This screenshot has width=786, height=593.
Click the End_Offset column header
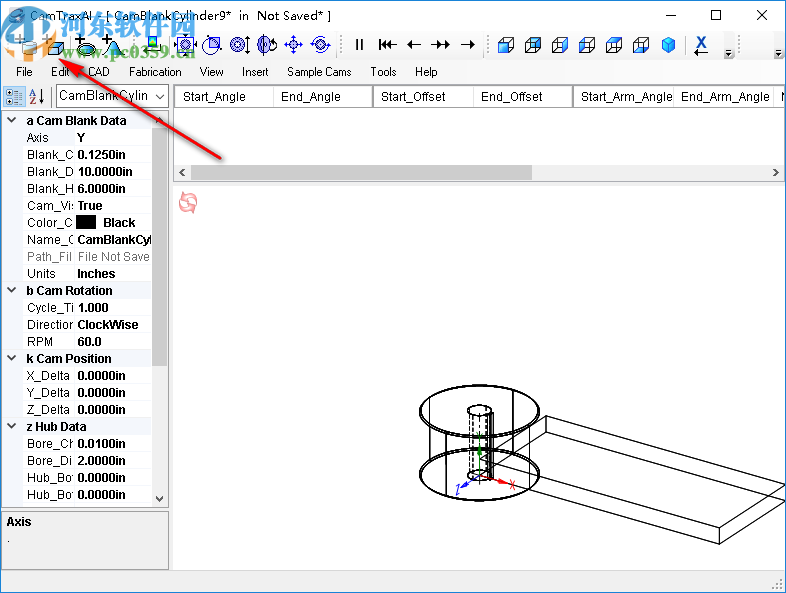pyautogui.click(x=522, y=97)
